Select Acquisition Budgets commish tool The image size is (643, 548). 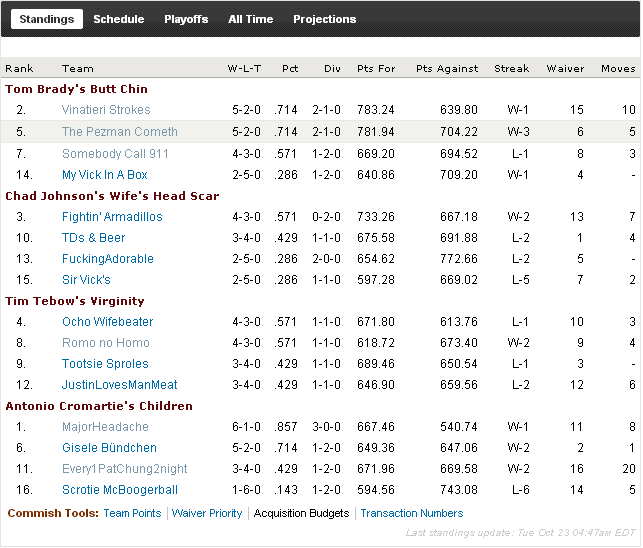[301, 513]
